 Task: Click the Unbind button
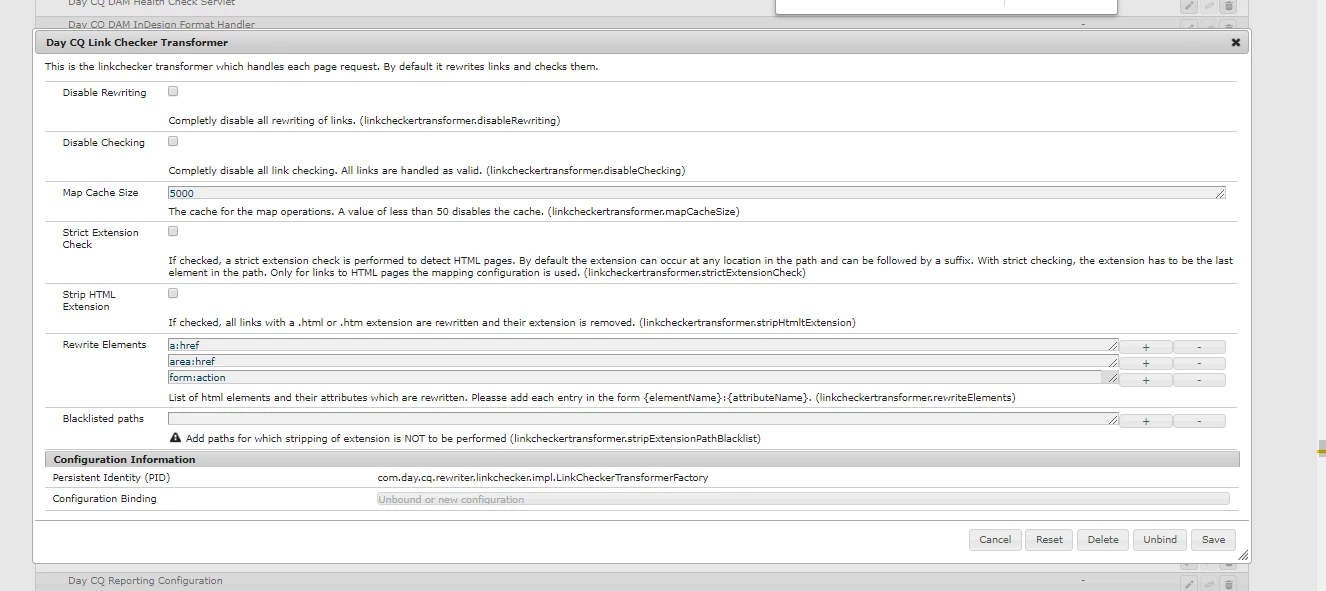[x=1160, y=539]
